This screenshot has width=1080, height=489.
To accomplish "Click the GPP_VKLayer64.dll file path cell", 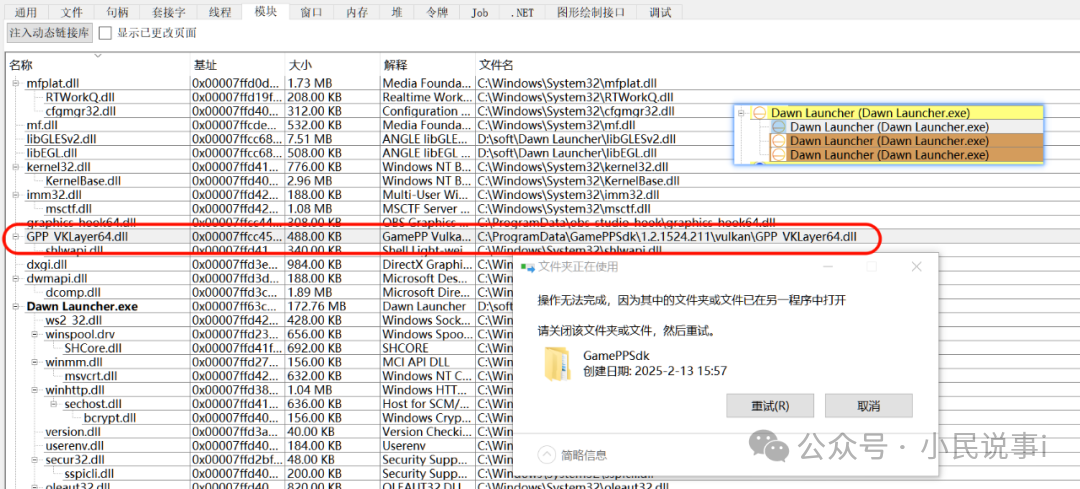I will click(x=667, y=237).
